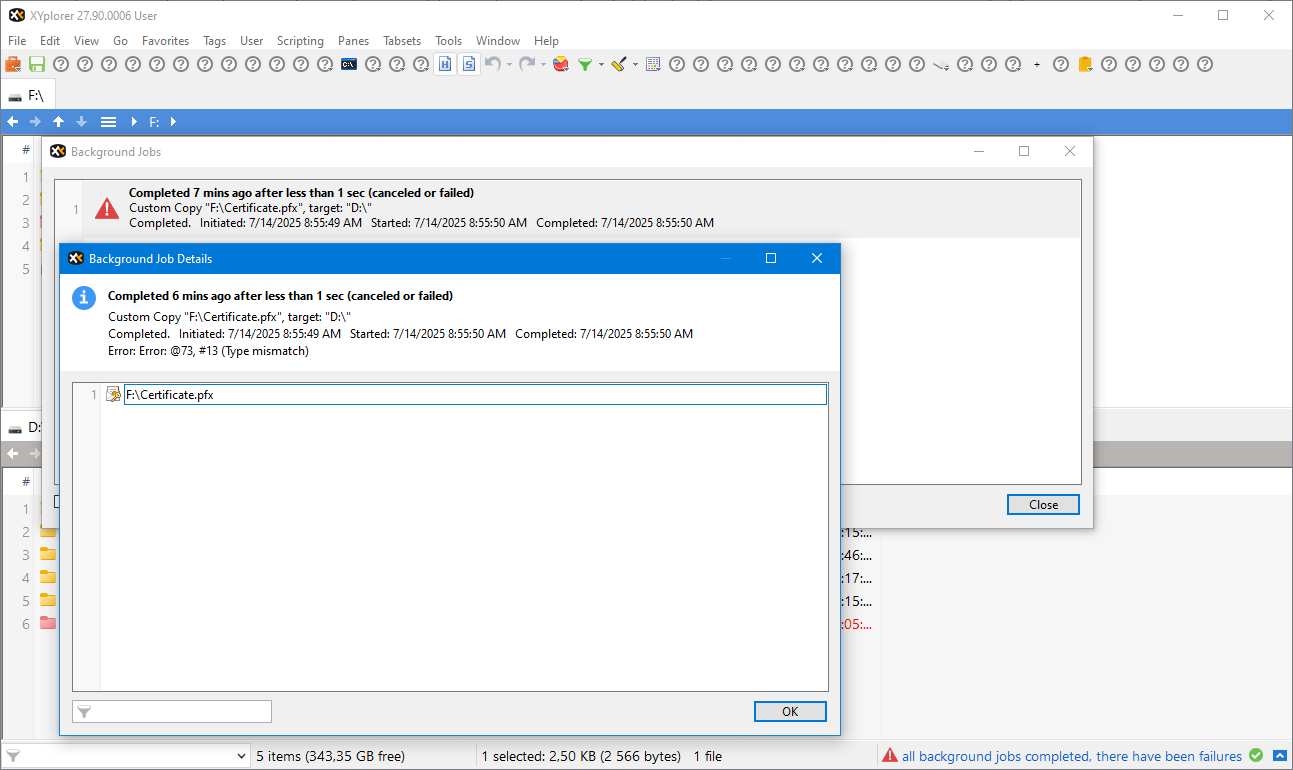Open the Scripting menu
Viewport: 1293px width, 770px height.
[x=300, y=41]
